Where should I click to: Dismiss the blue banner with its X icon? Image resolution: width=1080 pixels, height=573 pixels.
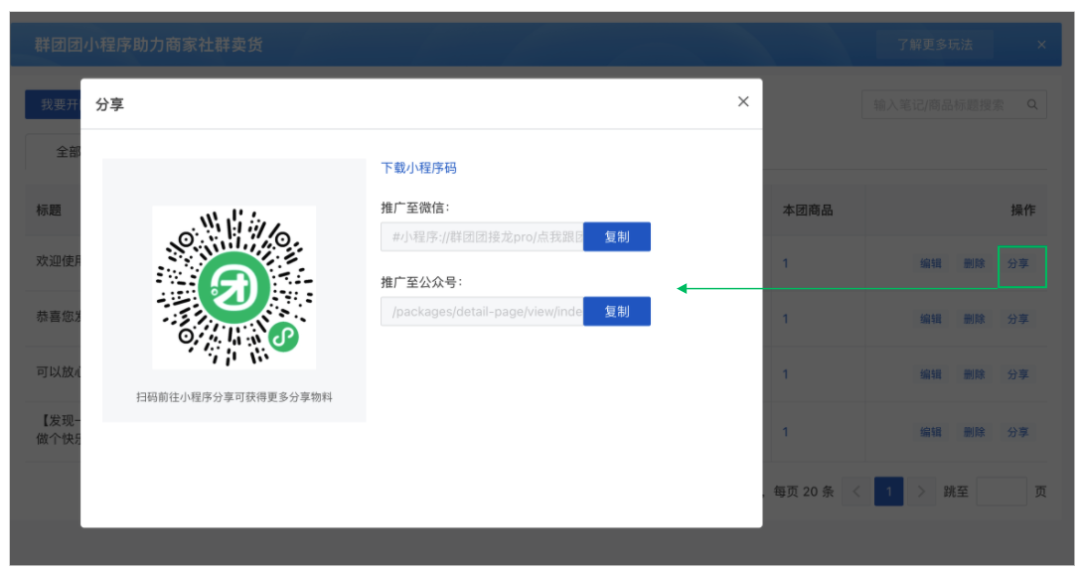[1041, 45]
